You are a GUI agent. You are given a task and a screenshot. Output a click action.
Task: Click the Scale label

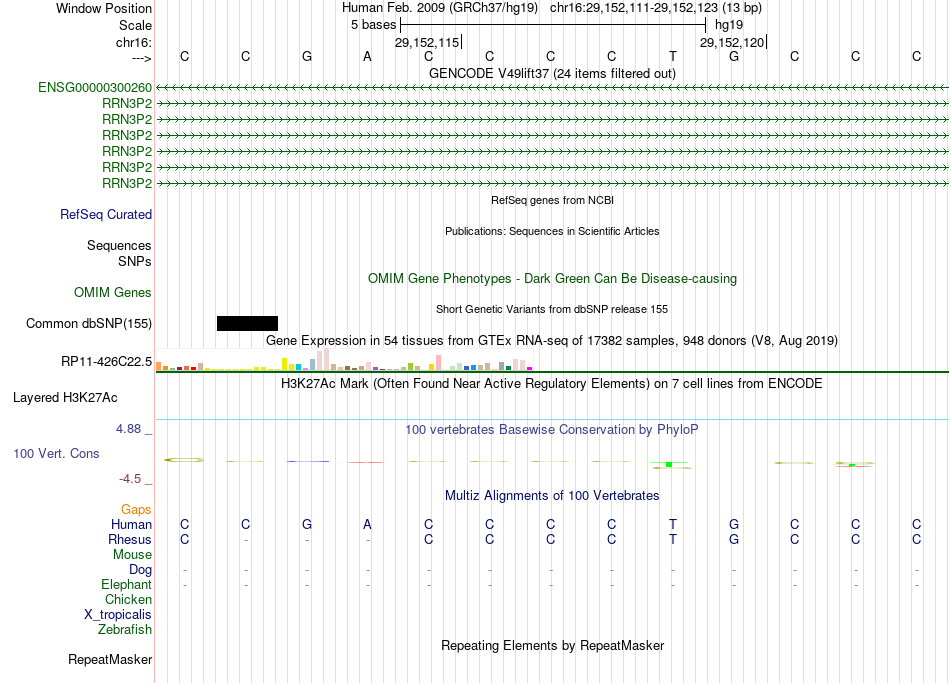pyautogui.click(x=136, y=25)
